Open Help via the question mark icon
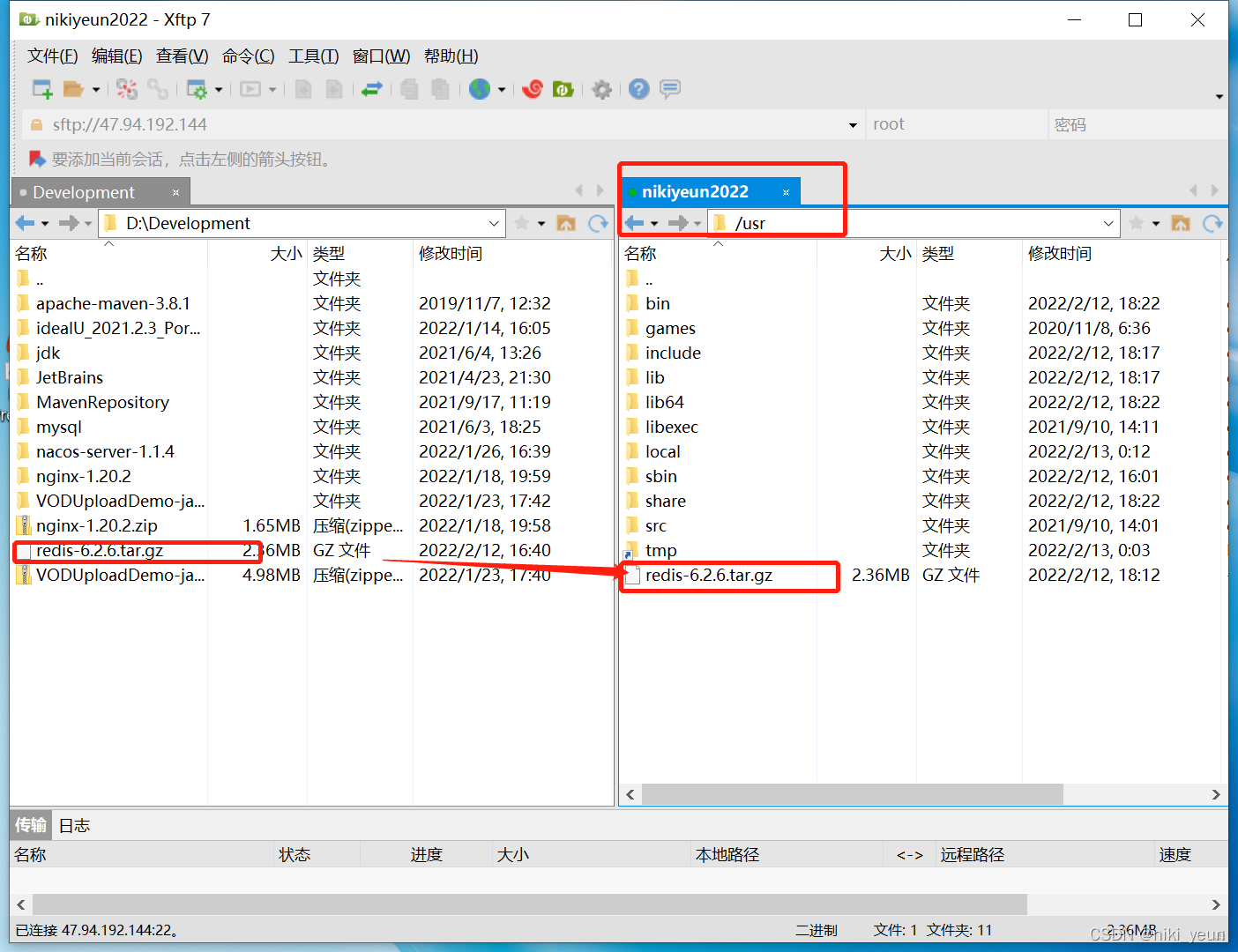The width and height of the screenshot is (1238, 952). pos(639,89)
